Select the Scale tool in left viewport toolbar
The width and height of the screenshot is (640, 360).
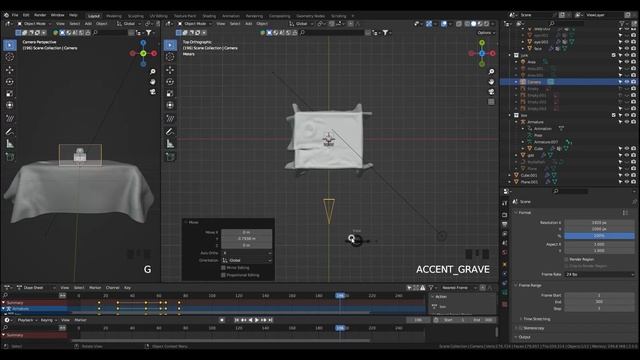[10, 93]
